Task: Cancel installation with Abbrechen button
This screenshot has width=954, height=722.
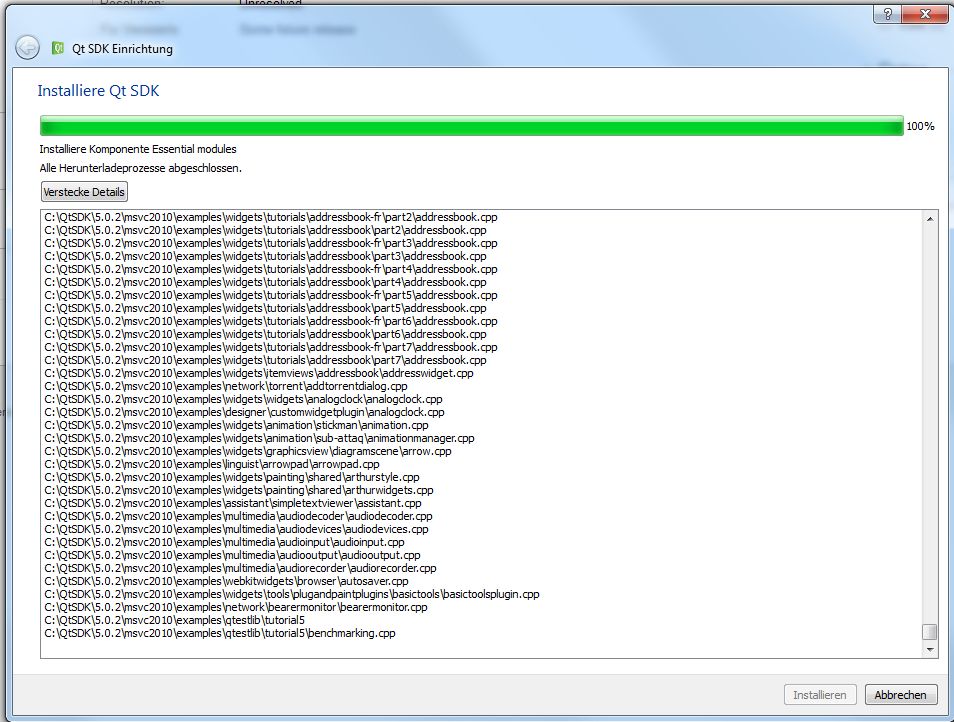Action: tap(900, 695)
